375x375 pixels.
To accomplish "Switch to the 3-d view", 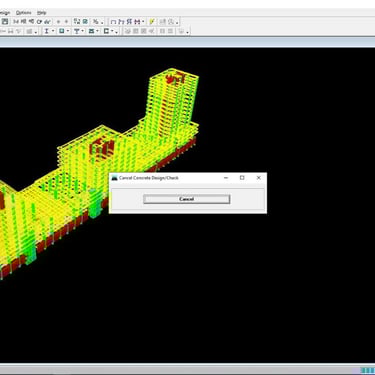I will point(16,22).
